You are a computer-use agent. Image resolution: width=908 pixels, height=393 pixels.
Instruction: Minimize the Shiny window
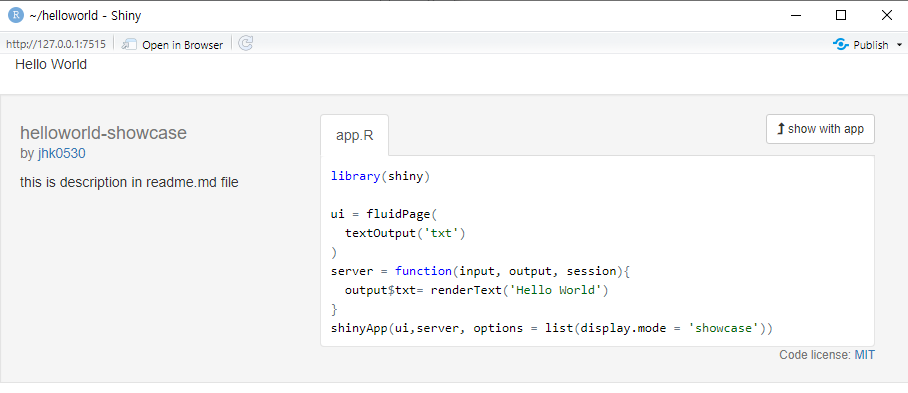click(x=797, y=16)
